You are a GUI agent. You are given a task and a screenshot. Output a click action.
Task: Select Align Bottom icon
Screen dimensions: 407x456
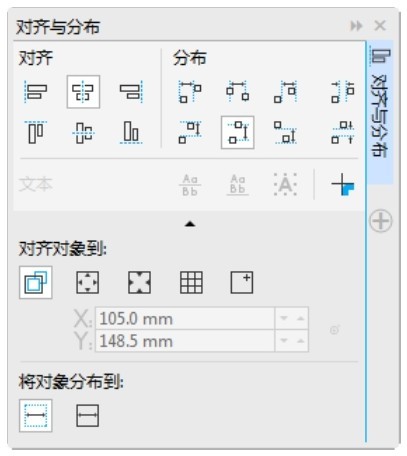[131, 132]
